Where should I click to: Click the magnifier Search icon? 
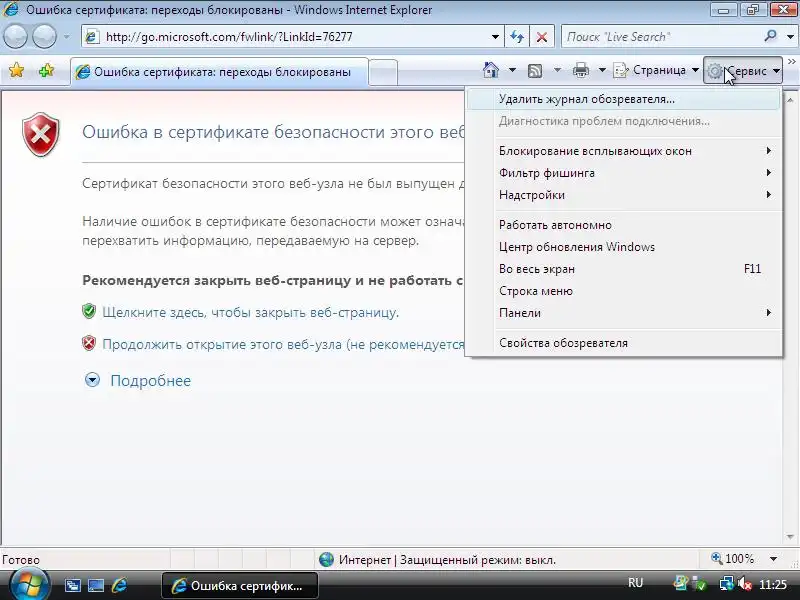click(770, 36)
